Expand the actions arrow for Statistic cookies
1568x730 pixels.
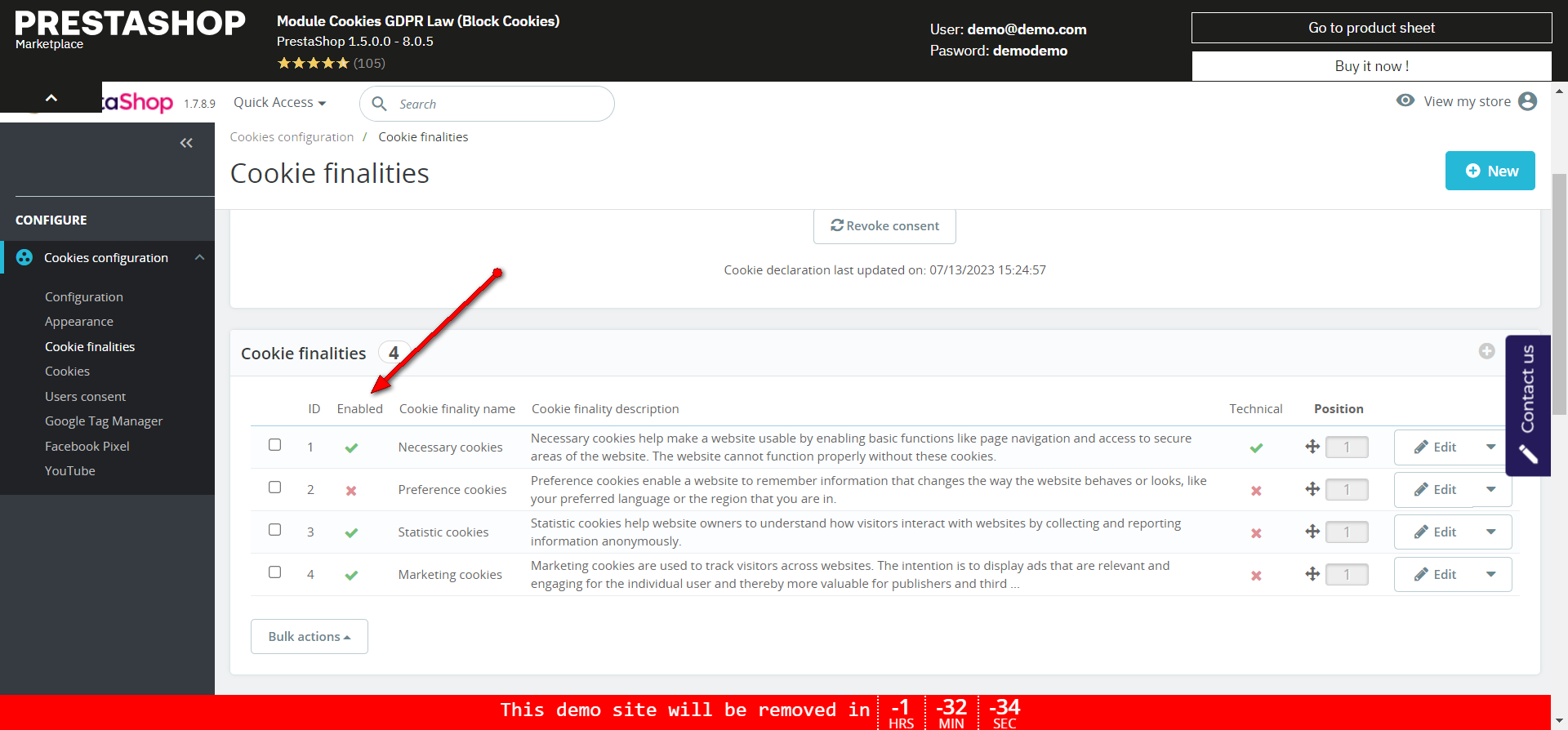click(1491, 532)
